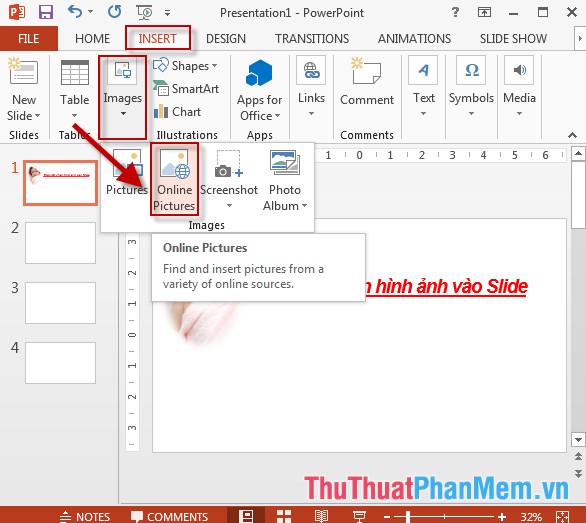Click the Save icon in quick access toolbar
The image size is (586, 523).
tap(46, 12)
